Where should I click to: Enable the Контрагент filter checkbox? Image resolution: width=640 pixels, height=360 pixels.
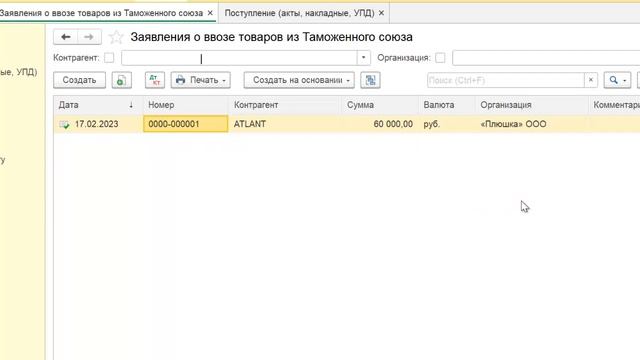[109, 58]
